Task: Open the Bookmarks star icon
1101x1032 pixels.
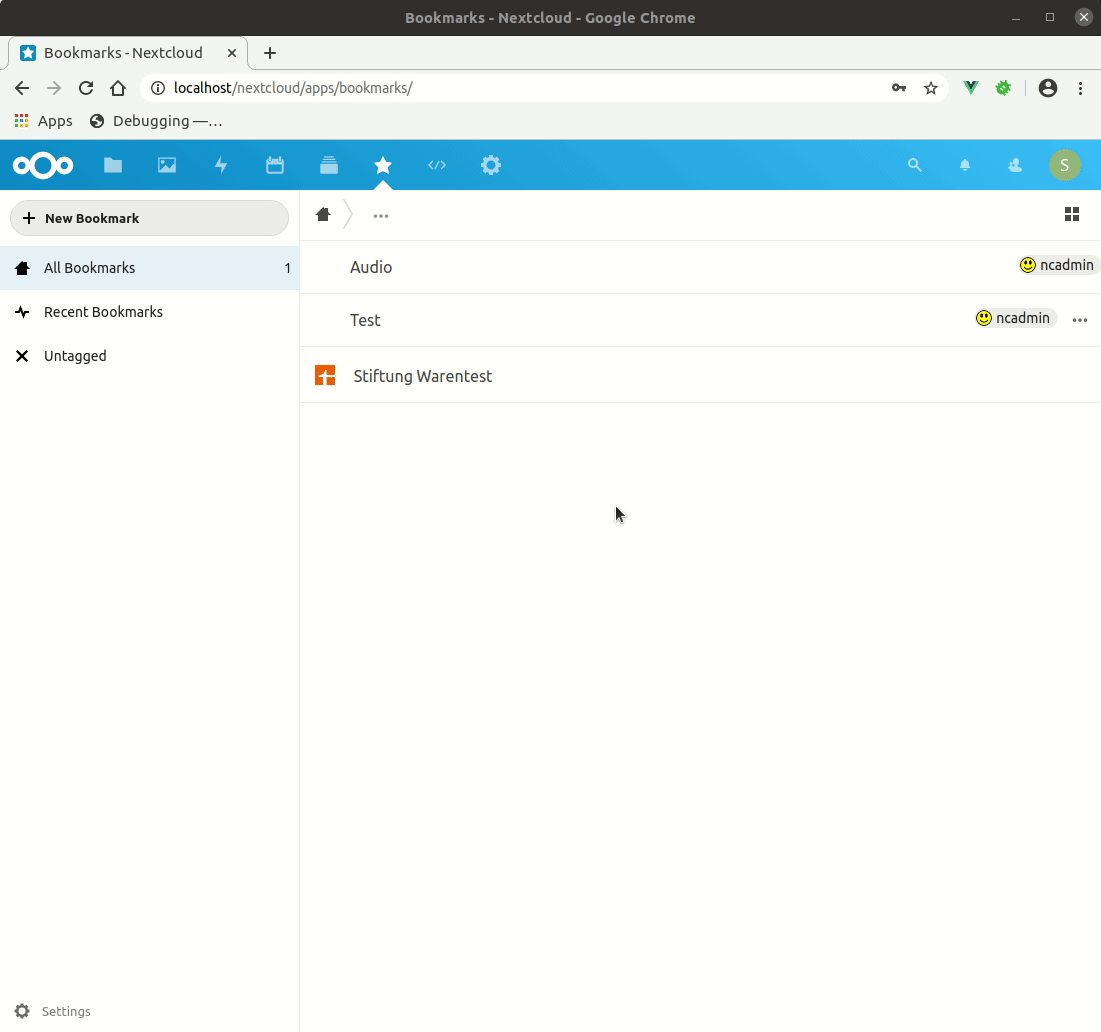Action: [x=383, y=166]
